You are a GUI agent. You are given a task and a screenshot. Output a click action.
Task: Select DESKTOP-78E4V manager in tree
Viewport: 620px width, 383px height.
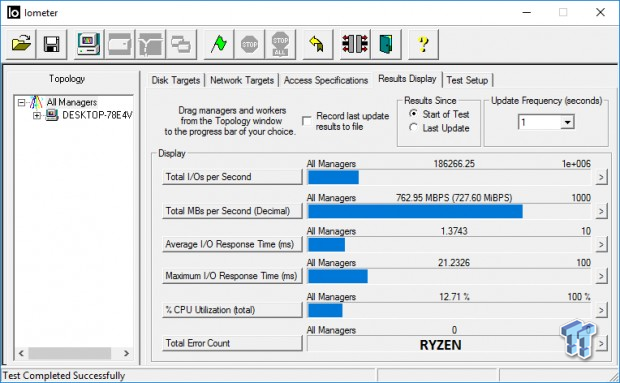click(97, 115)
